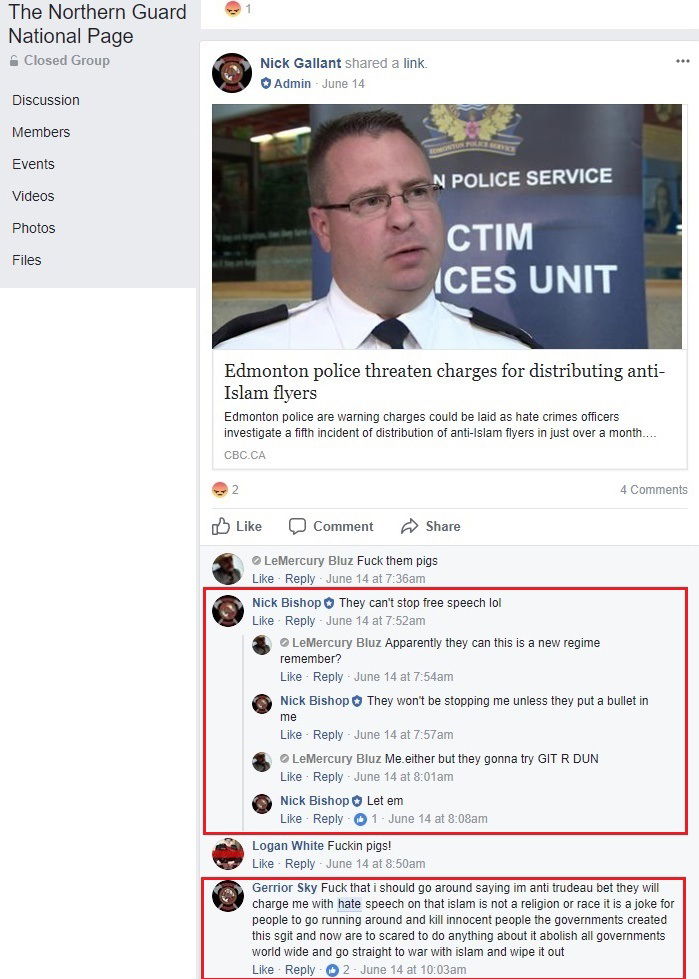Open the Members section in sidebar
Screen dimensions: 699x979
[41, 132]
